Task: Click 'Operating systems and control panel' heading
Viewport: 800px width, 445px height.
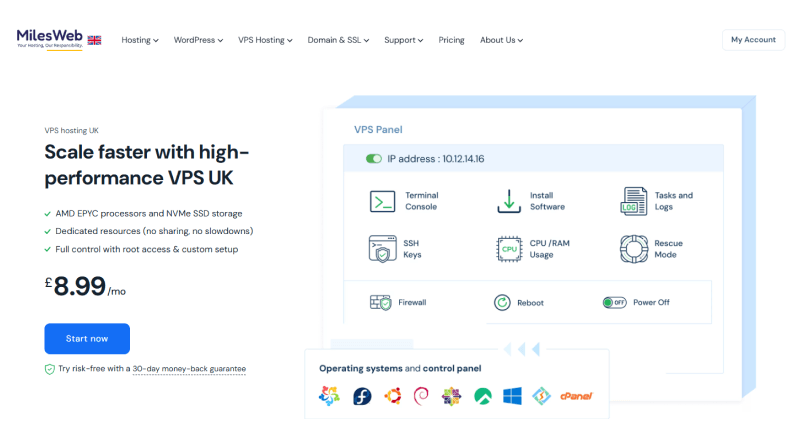Action: point(400,368)
